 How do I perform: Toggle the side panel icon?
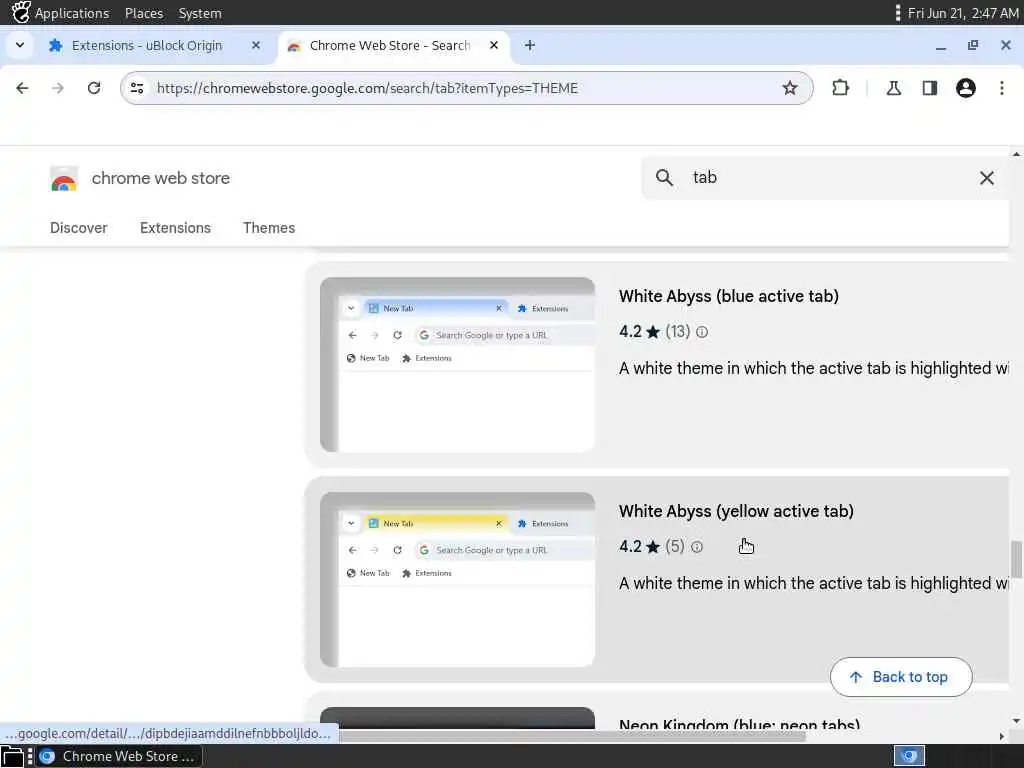coord(929,88)
